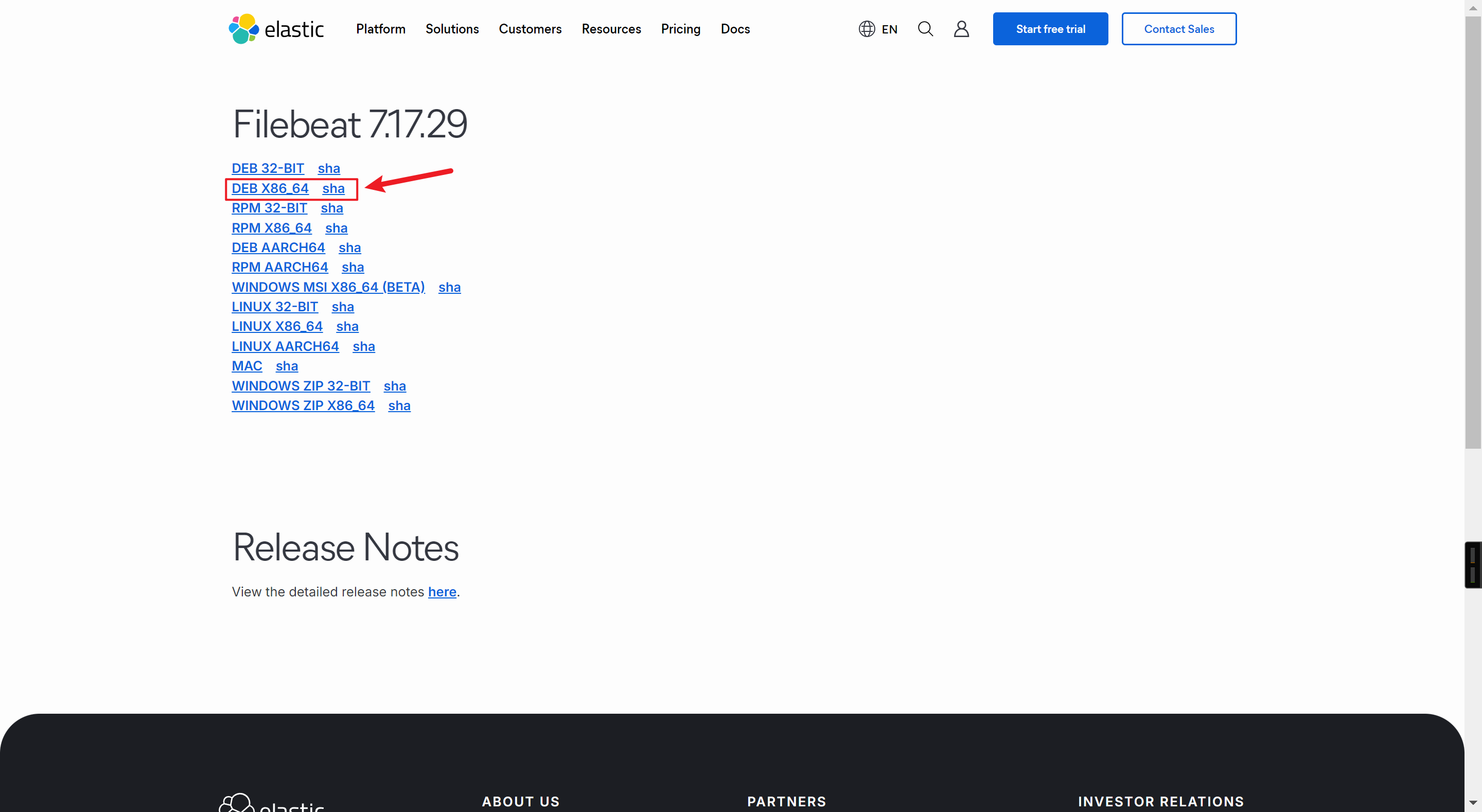Open the release notes 'here' link
The image size is (1482, 812).
coord(442,592)
